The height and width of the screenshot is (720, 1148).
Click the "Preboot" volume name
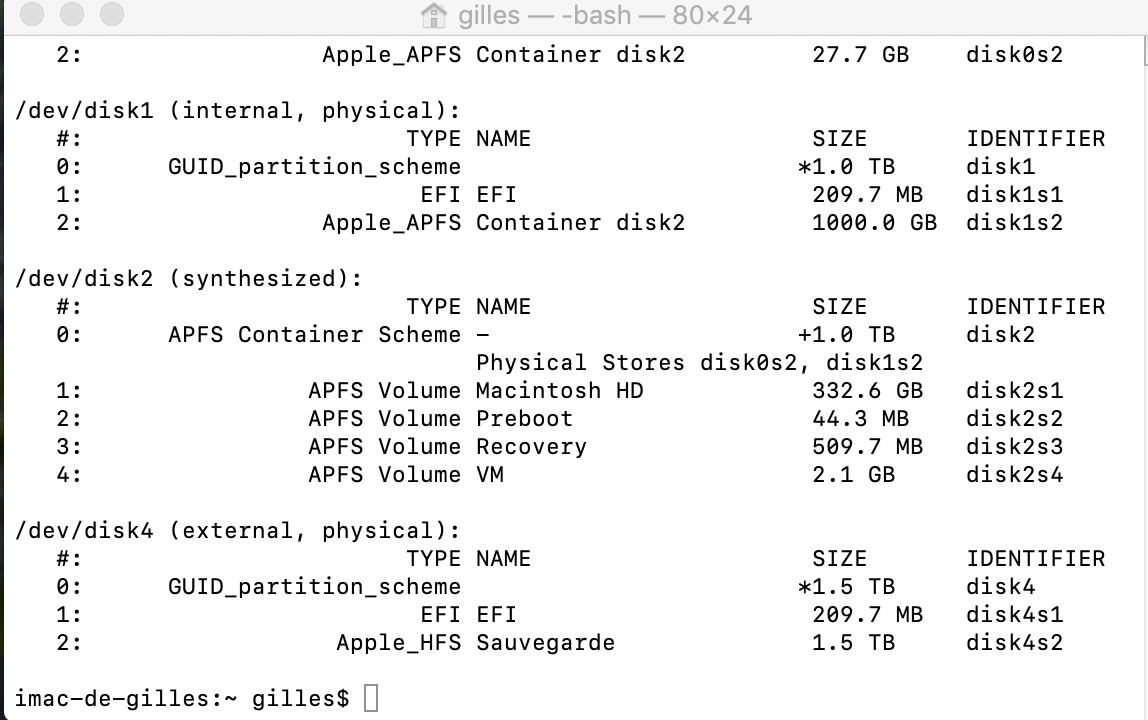point(524,419)
